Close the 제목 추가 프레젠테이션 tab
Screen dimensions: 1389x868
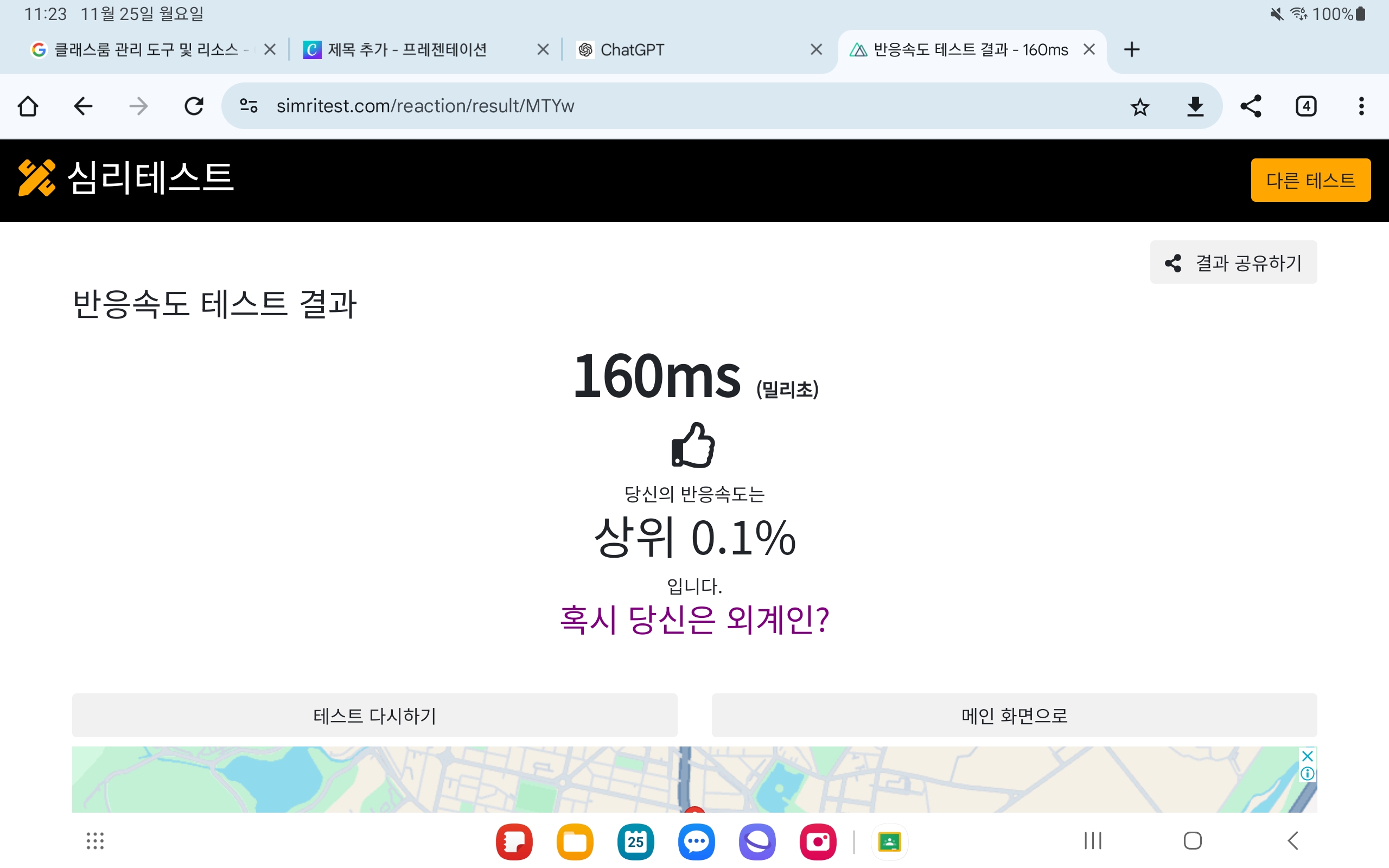tap(543, 50)
